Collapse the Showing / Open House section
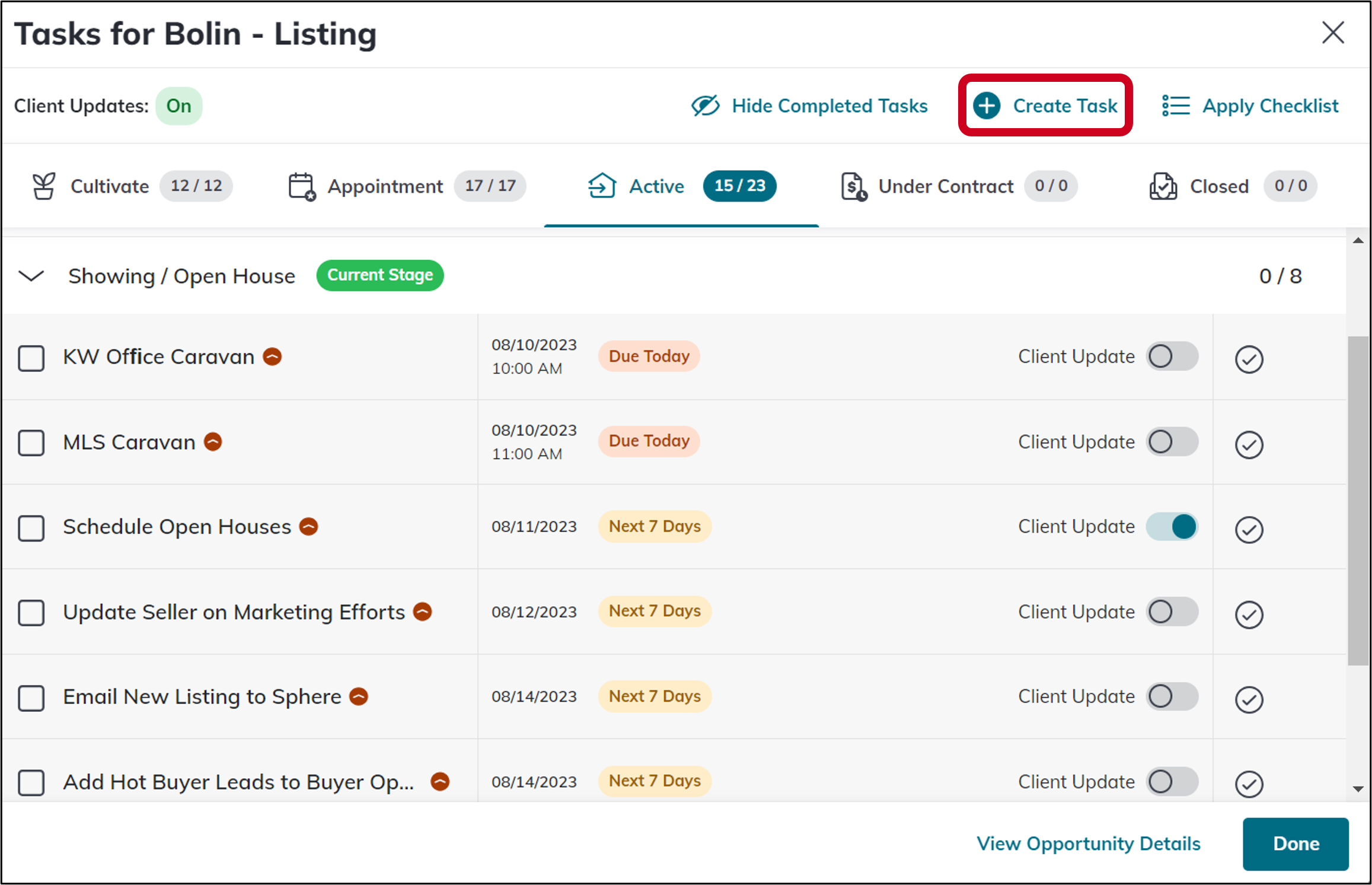Image resolution: width=1372 pixels, height=885 pixels. (x=31, y=276)
